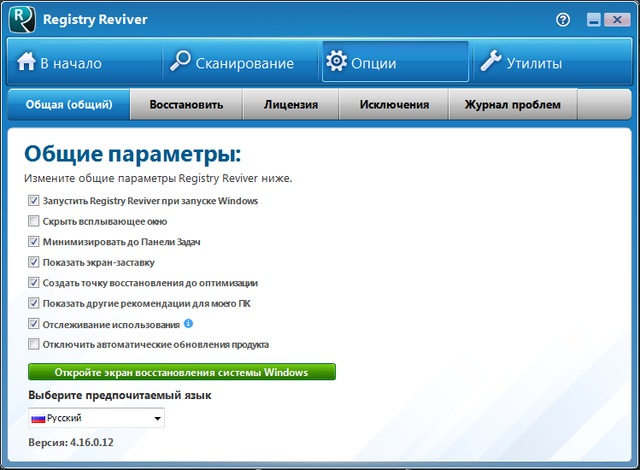The height and width of the screenshot is (470, 640).
Task: Click the wrench icon for Утилиты
Action: tap(490, 63)
